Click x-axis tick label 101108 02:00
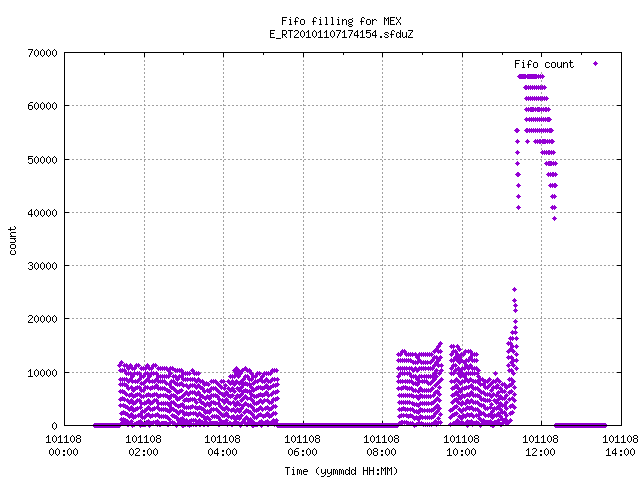Viewport: 640px width, 480px height. click(x=143, y=446)
